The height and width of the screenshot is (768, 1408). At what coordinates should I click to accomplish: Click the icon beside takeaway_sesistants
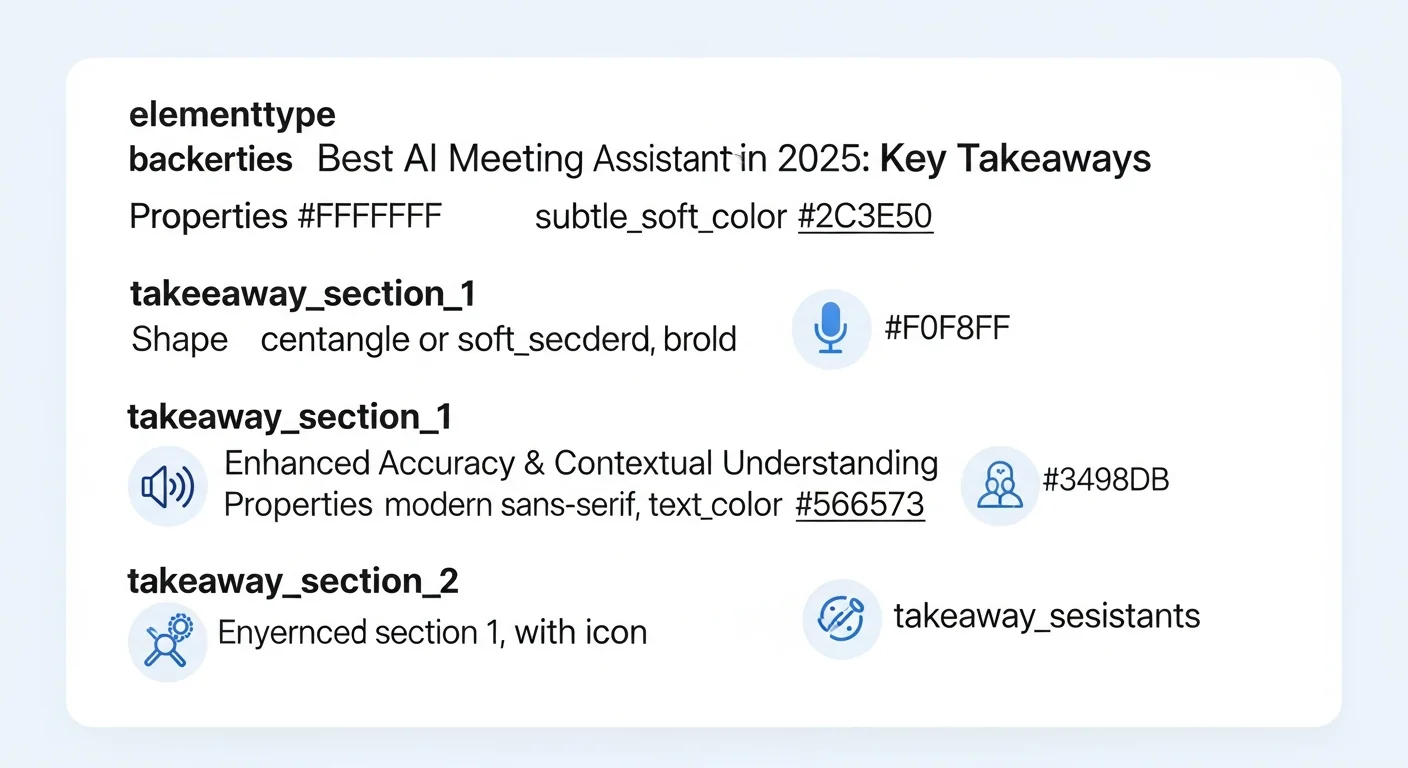841,619
